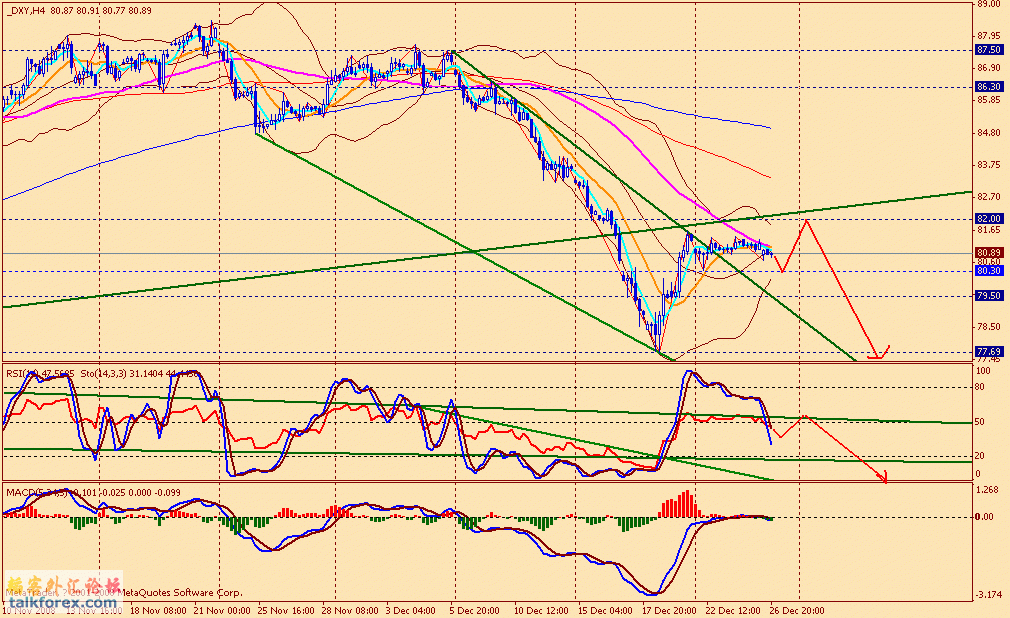Image resolution: width=1010 pixels, height=618 pixels.
Task: Click the 80 level on the RSI scale
Action: 980,387
